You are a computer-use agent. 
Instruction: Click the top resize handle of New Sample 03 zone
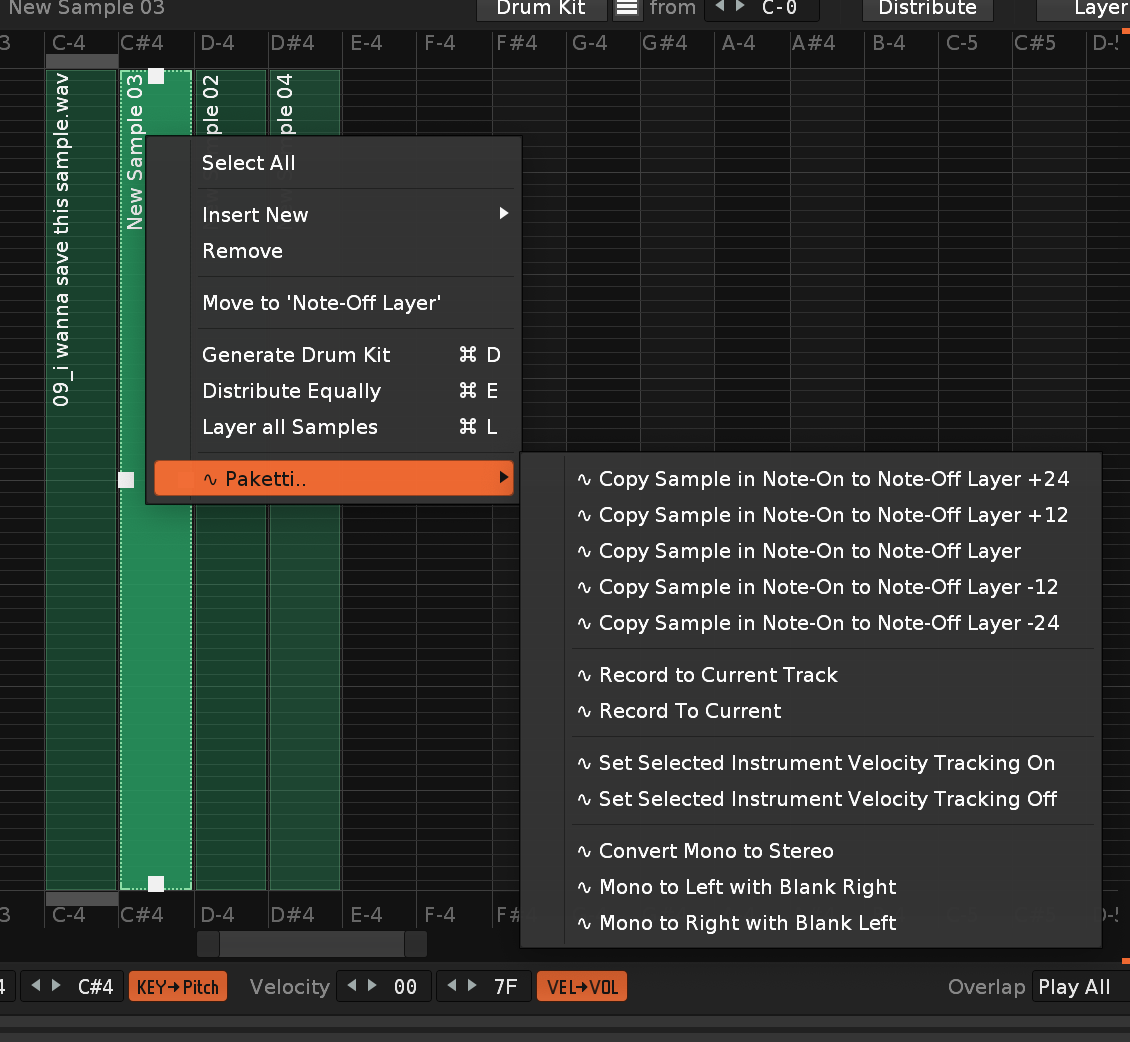156,76
